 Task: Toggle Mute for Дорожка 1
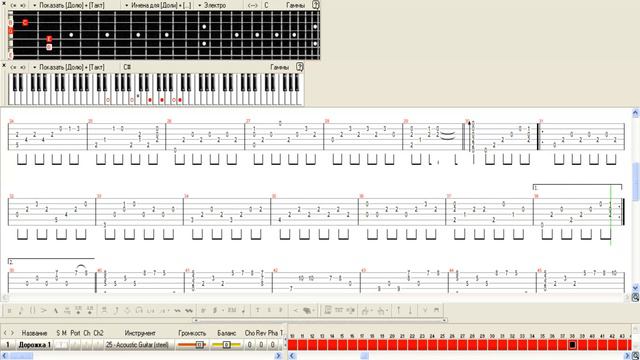64,345
